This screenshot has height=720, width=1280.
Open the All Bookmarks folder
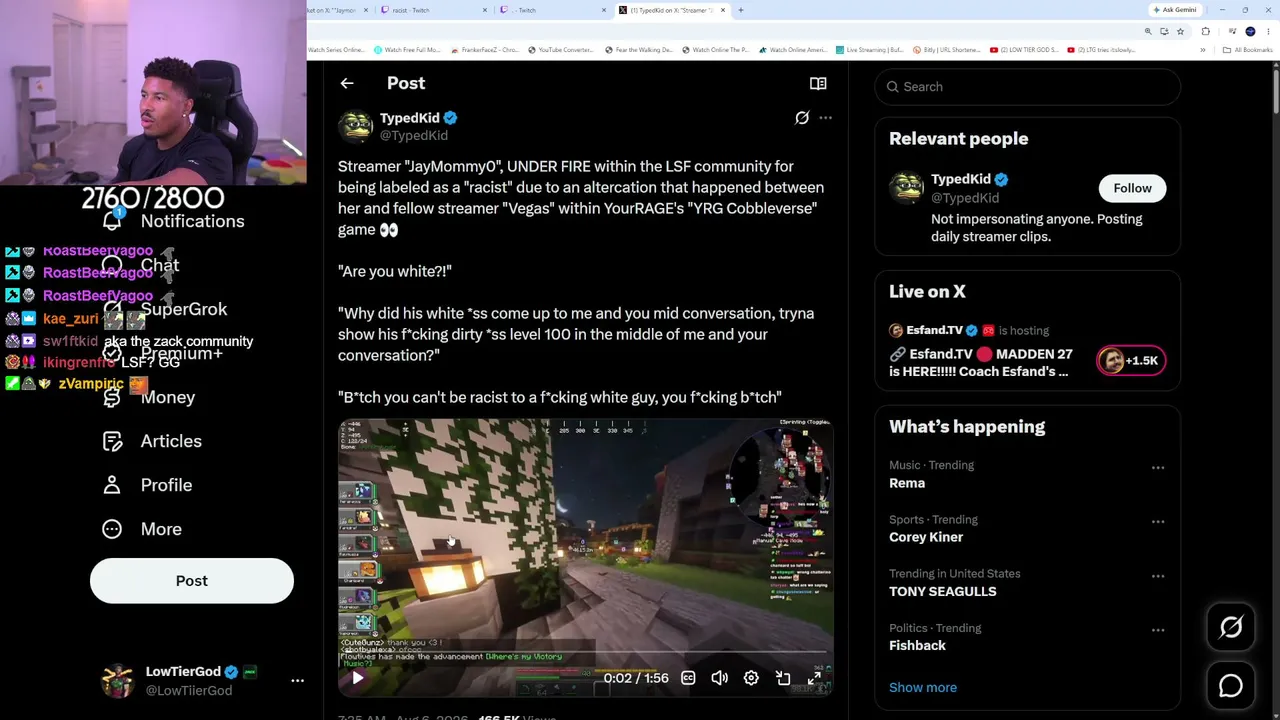(1247, 50)
